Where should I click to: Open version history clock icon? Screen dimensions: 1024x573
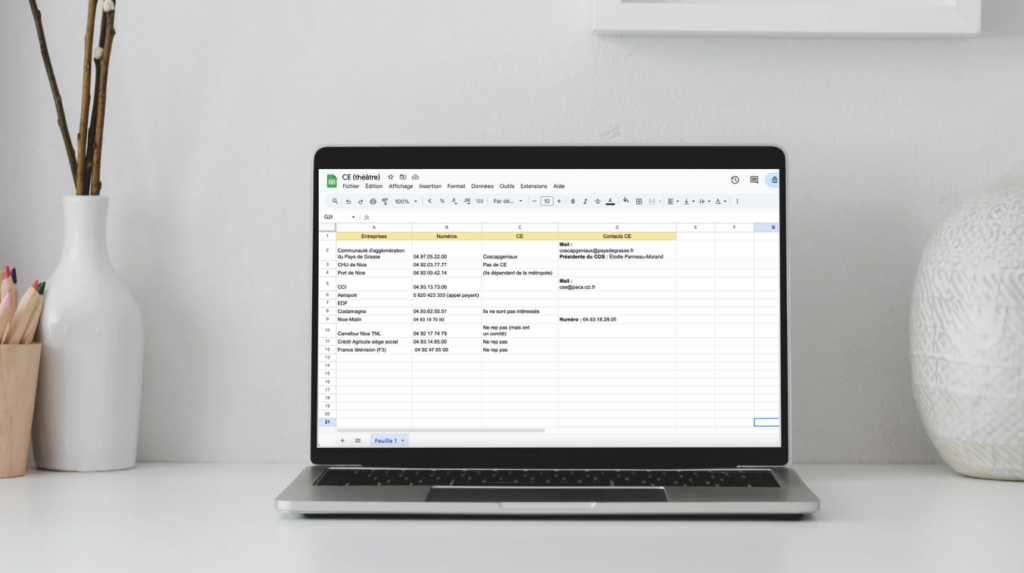pos(735,180)
